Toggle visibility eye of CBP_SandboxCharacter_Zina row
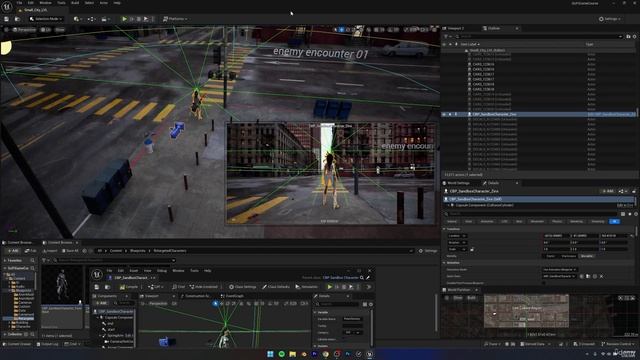 click(444, 114)
